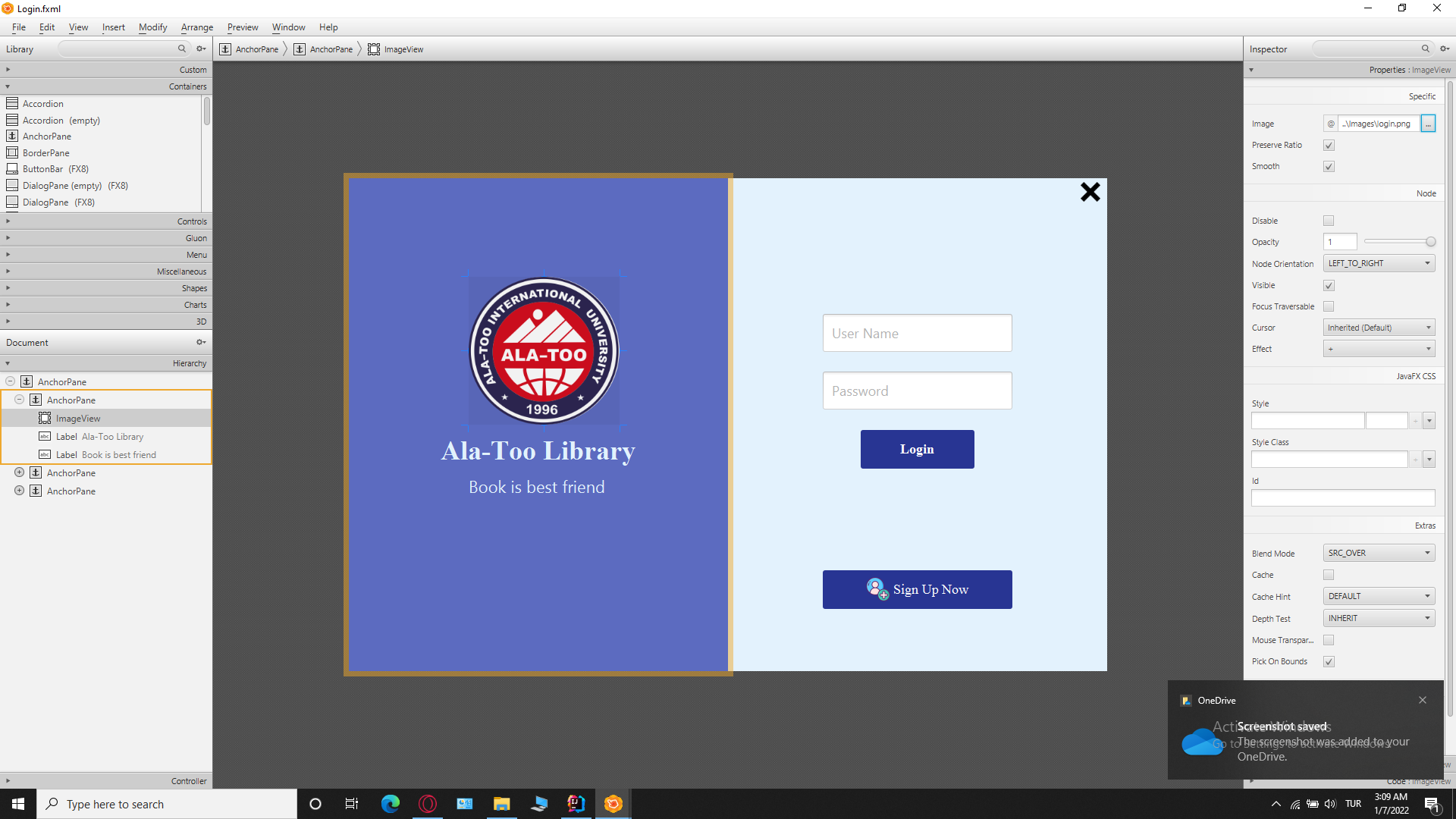Click the Sign Up Now button

(x=917, y=589)
